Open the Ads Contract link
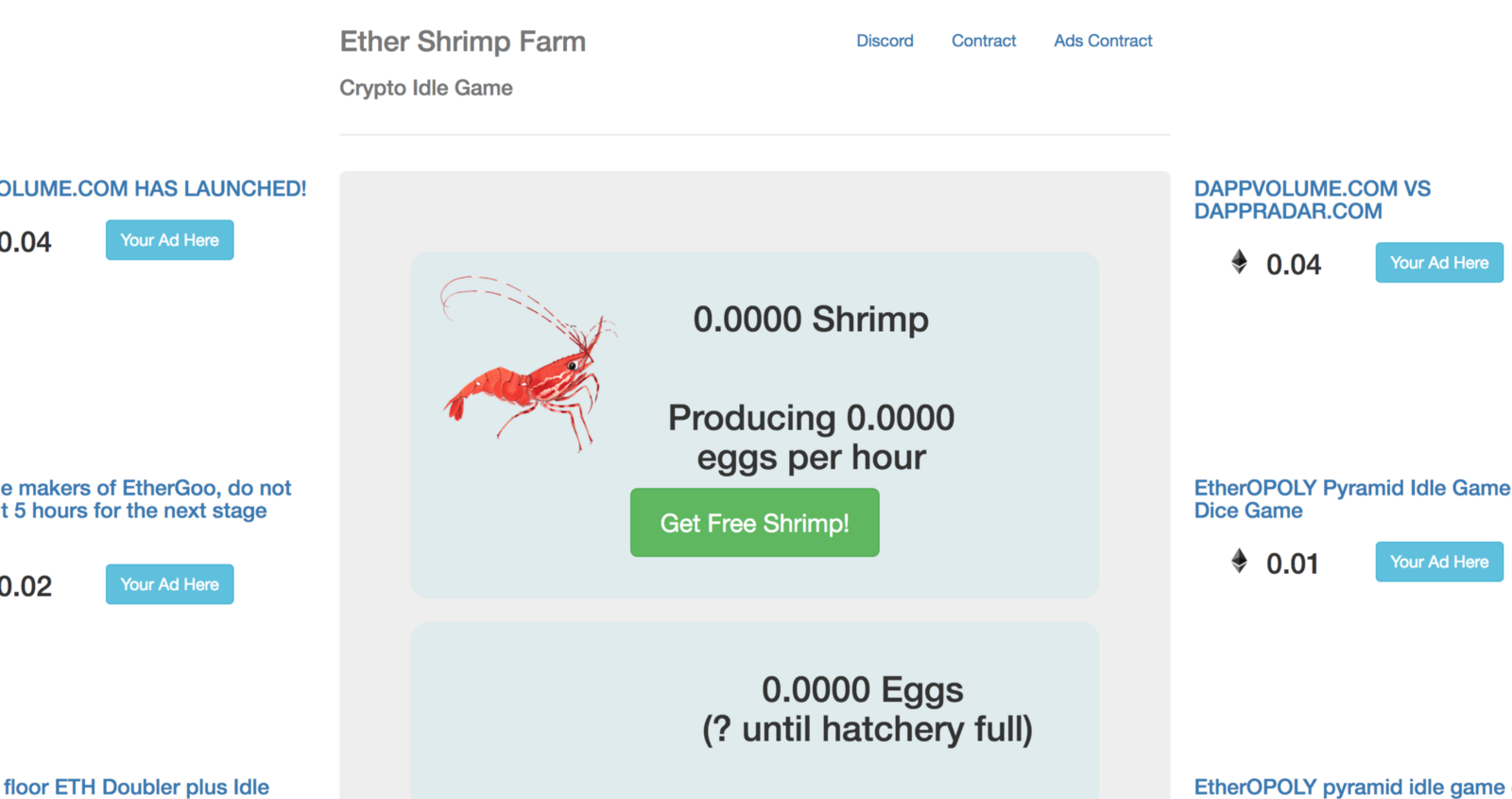Screen dimensions: 1512x799 pos(1103,41)
